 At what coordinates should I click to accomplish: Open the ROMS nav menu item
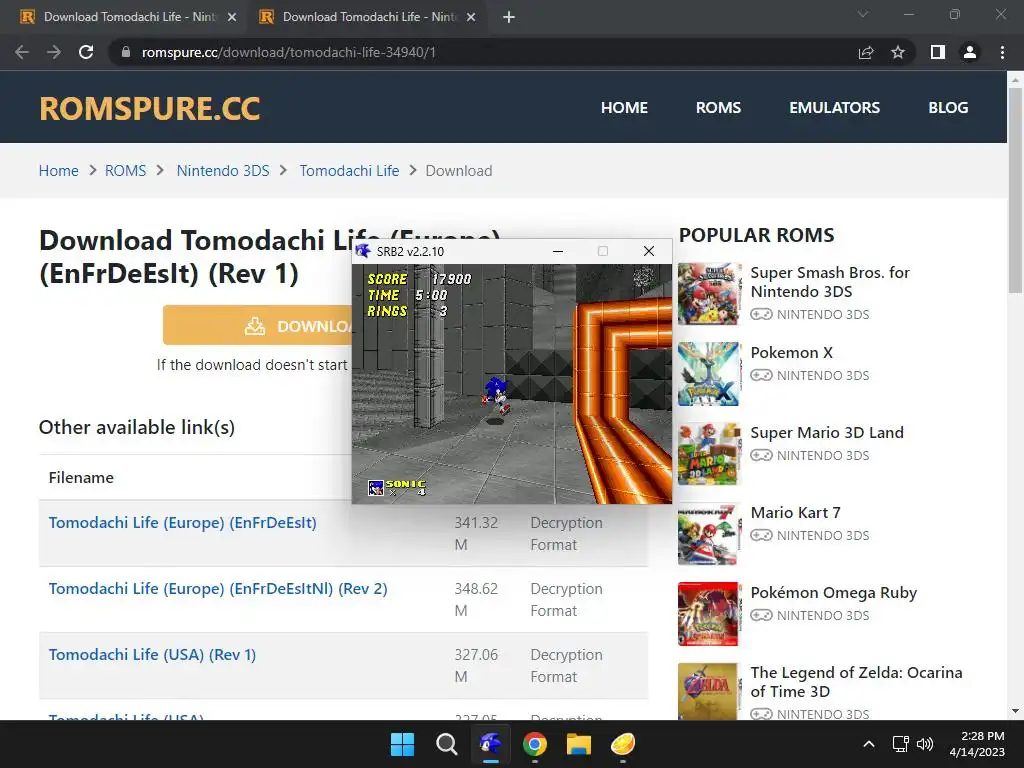click(718, 108)
